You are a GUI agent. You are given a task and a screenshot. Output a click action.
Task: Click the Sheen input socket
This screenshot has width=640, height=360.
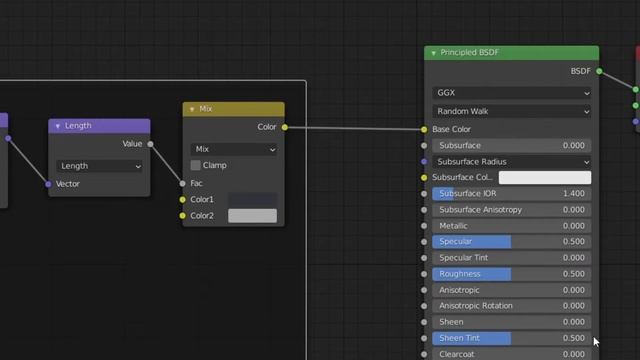pyautogui.click(x=424, y=322)
